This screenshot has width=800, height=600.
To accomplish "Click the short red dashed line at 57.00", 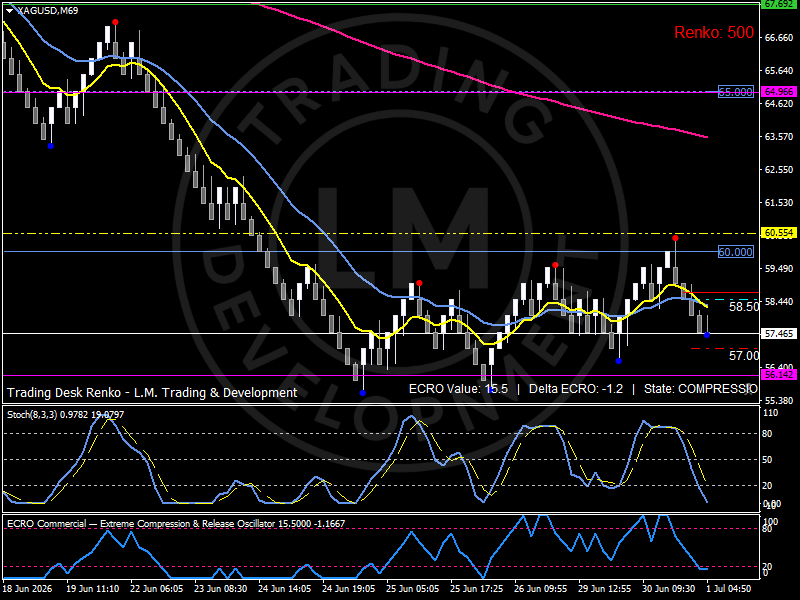I will (x=724, y=348).
